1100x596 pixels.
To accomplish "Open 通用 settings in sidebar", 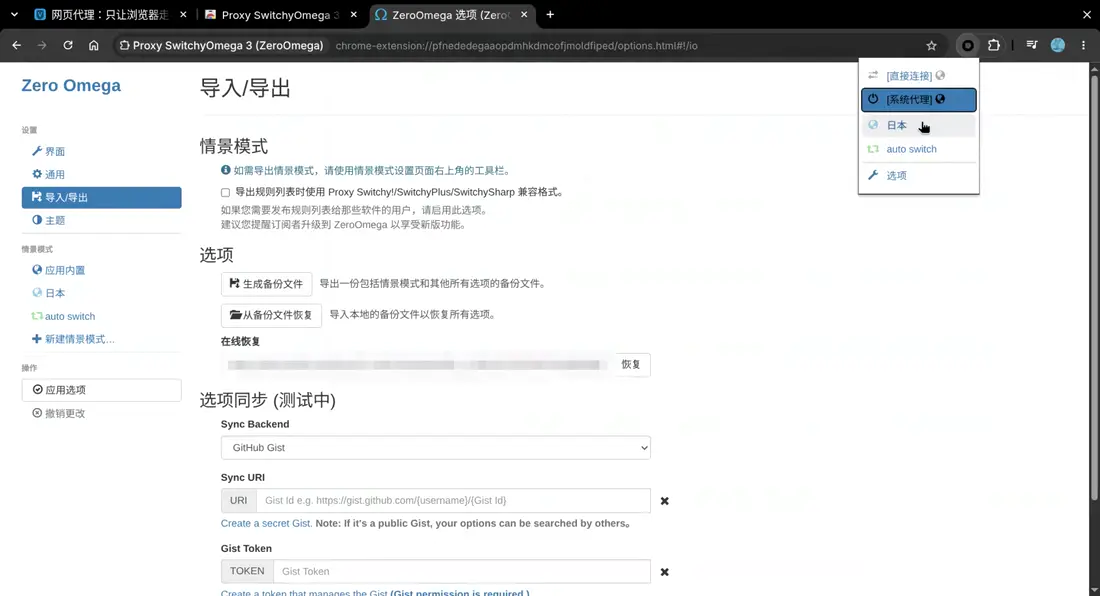I will (x=101, y=175).
